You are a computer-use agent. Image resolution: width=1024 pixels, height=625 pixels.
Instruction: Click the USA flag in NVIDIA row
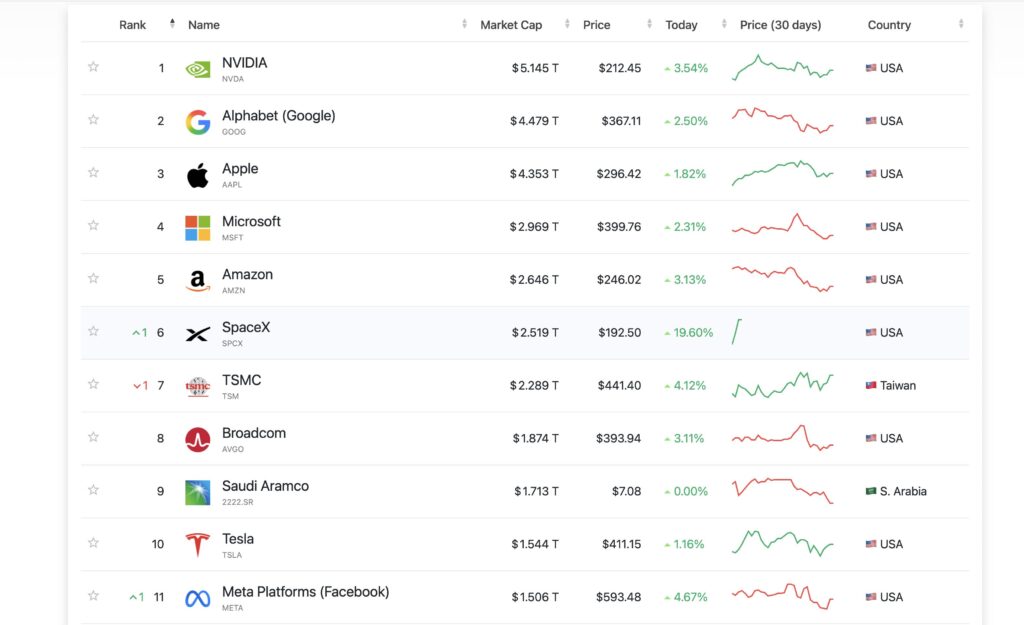click(871, 68)
